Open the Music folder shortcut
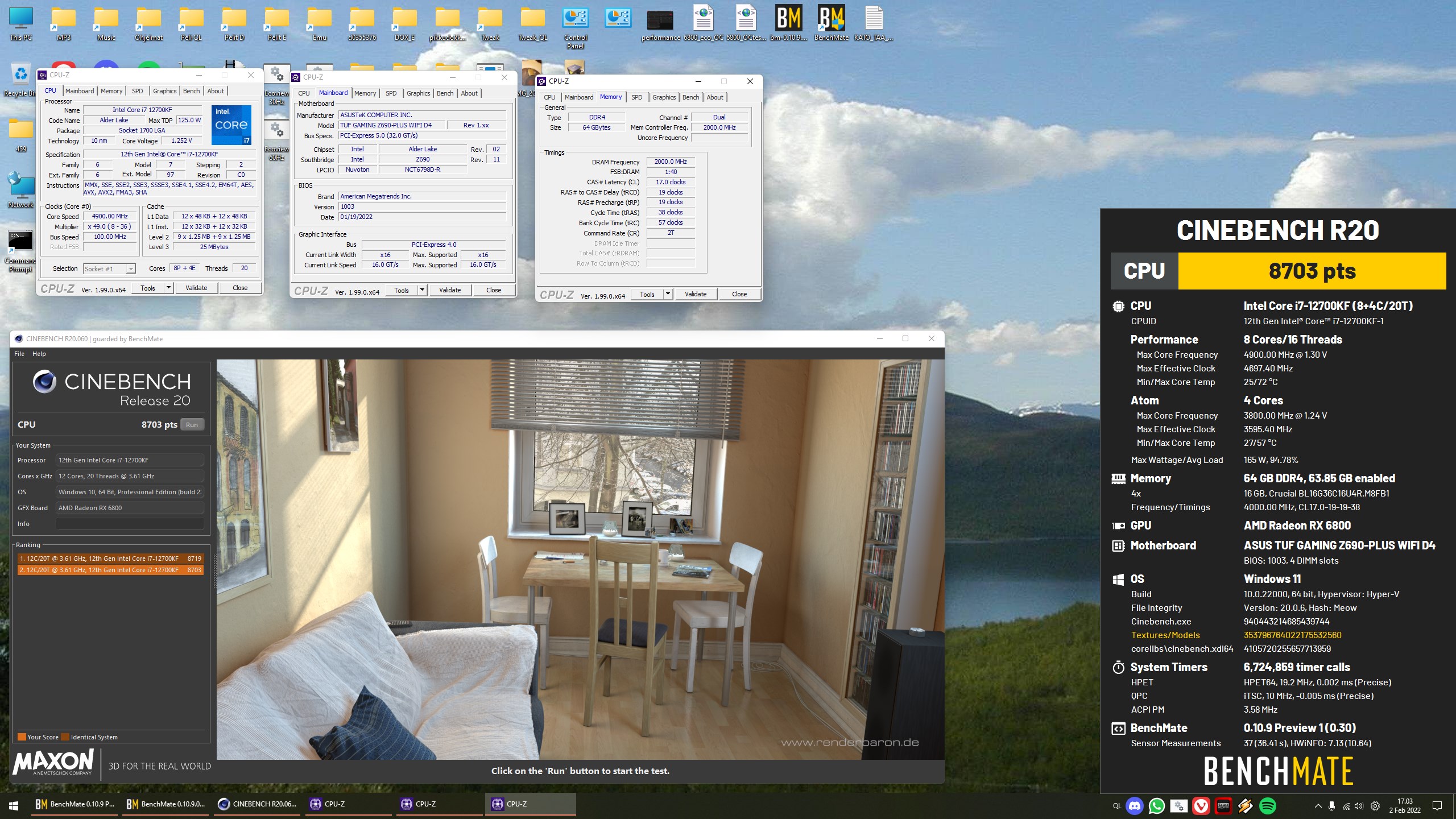 (106, 24)
